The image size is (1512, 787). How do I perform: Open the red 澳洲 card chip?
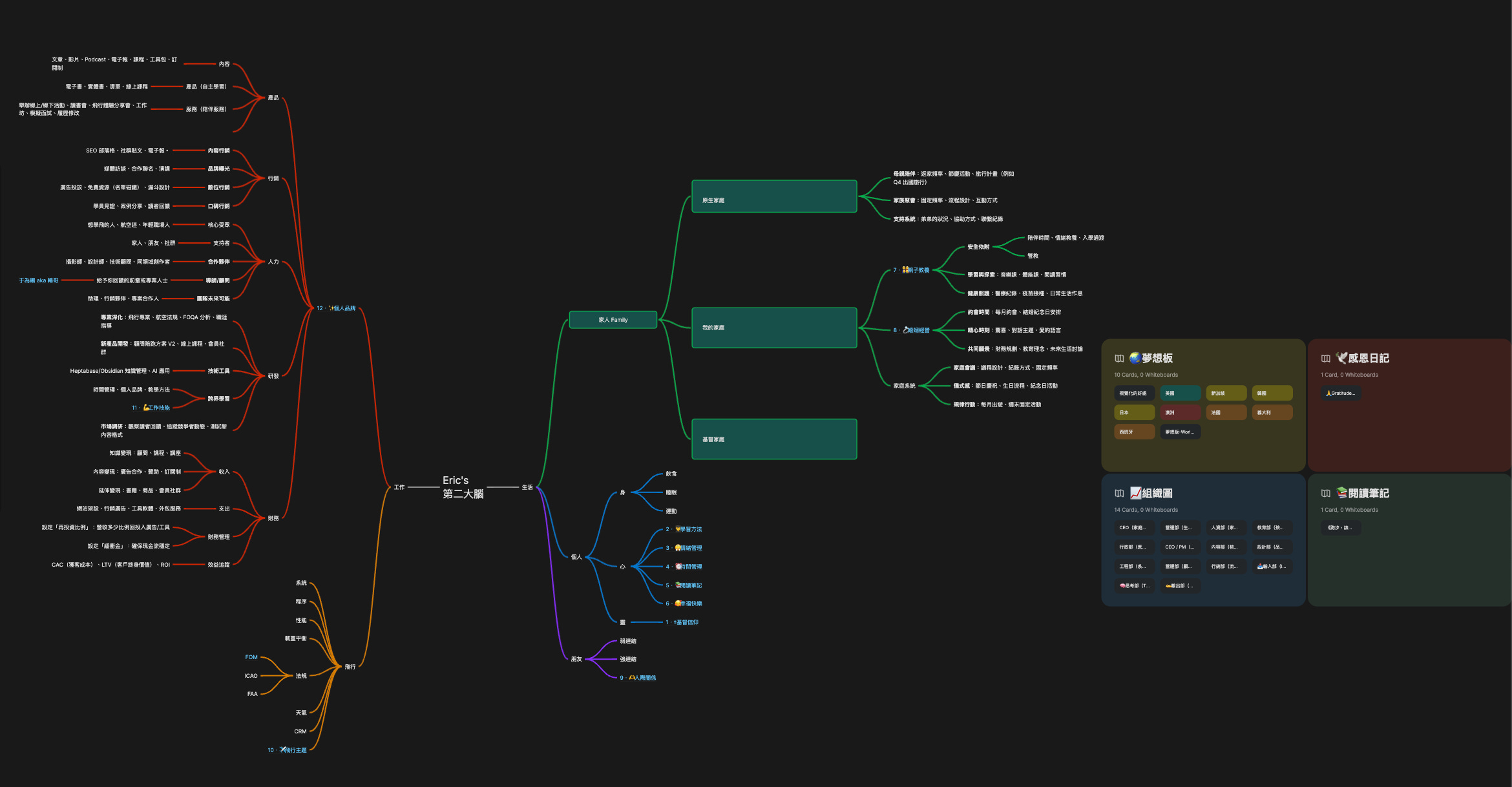pyautogui.click(x=1180, y=412)
